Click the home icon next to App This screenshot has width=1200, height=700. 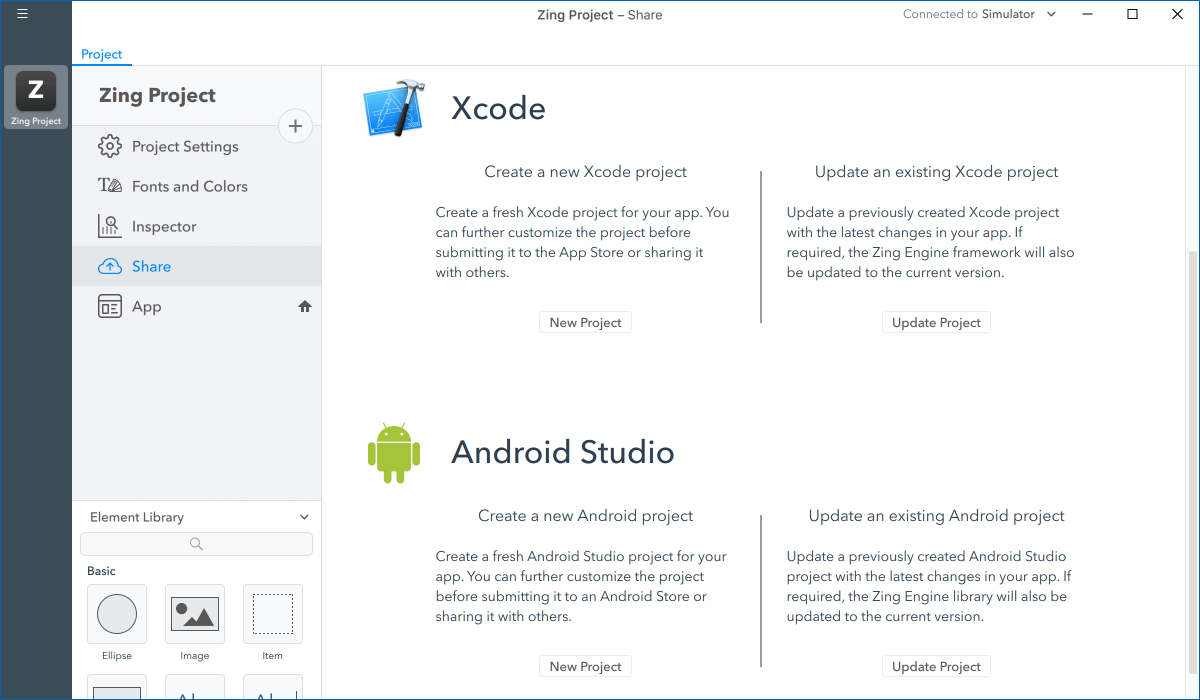click(x=305, y=307)
